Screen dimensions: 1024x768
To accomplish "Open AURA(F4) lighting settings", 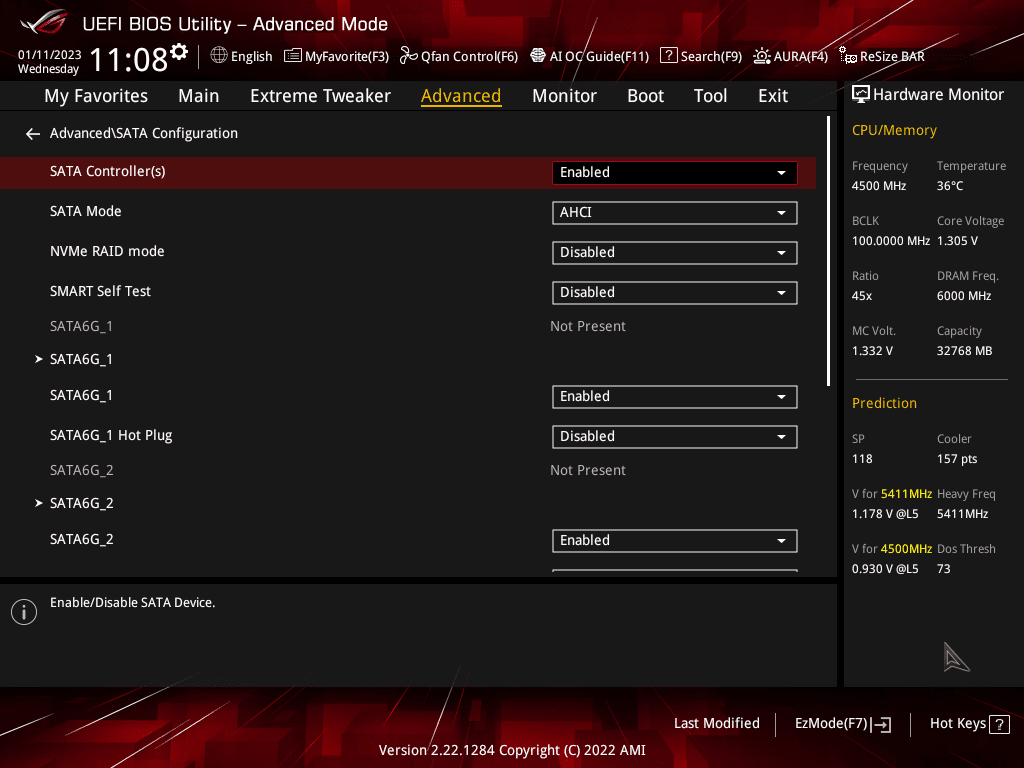I will pos(790,56).
